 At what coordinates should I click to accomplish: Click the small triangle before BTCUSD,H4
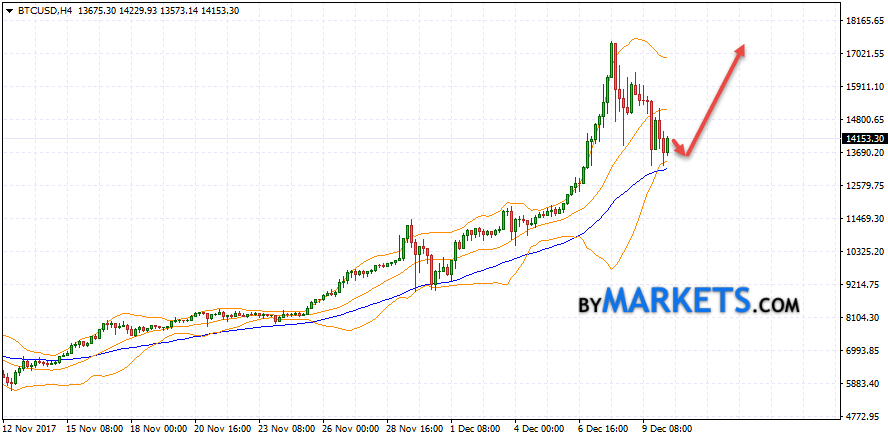click(7, 9)
